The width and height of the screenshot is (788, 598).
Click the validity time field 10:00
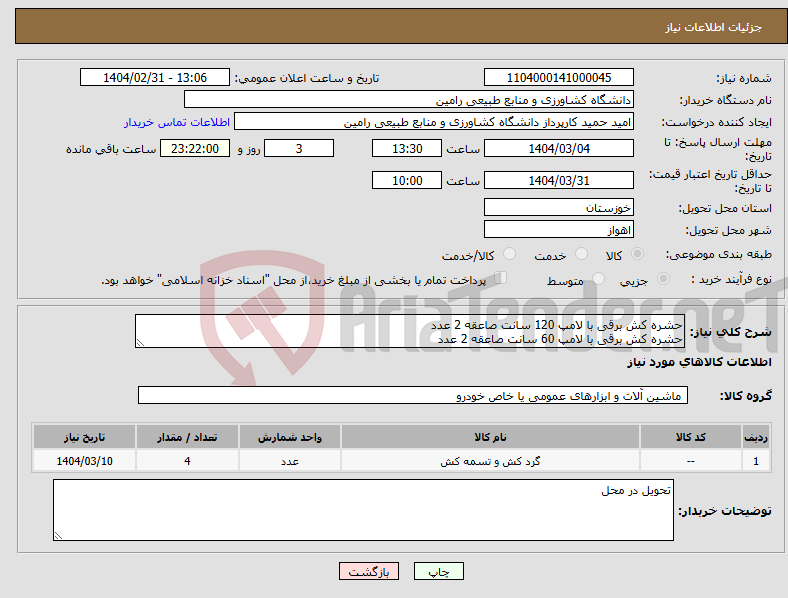coord(407,180)
